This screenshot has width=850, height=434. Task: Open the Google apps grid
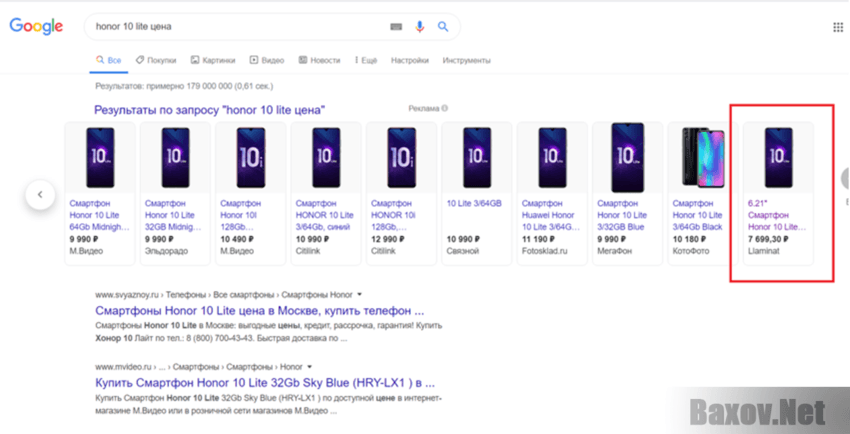point(837,27)
